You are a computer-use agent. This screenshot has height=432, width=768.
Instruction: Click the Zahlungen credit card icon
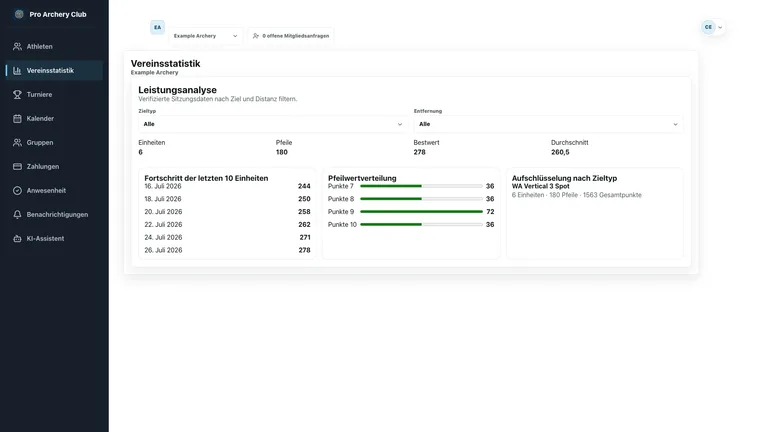tap(17, 167)
